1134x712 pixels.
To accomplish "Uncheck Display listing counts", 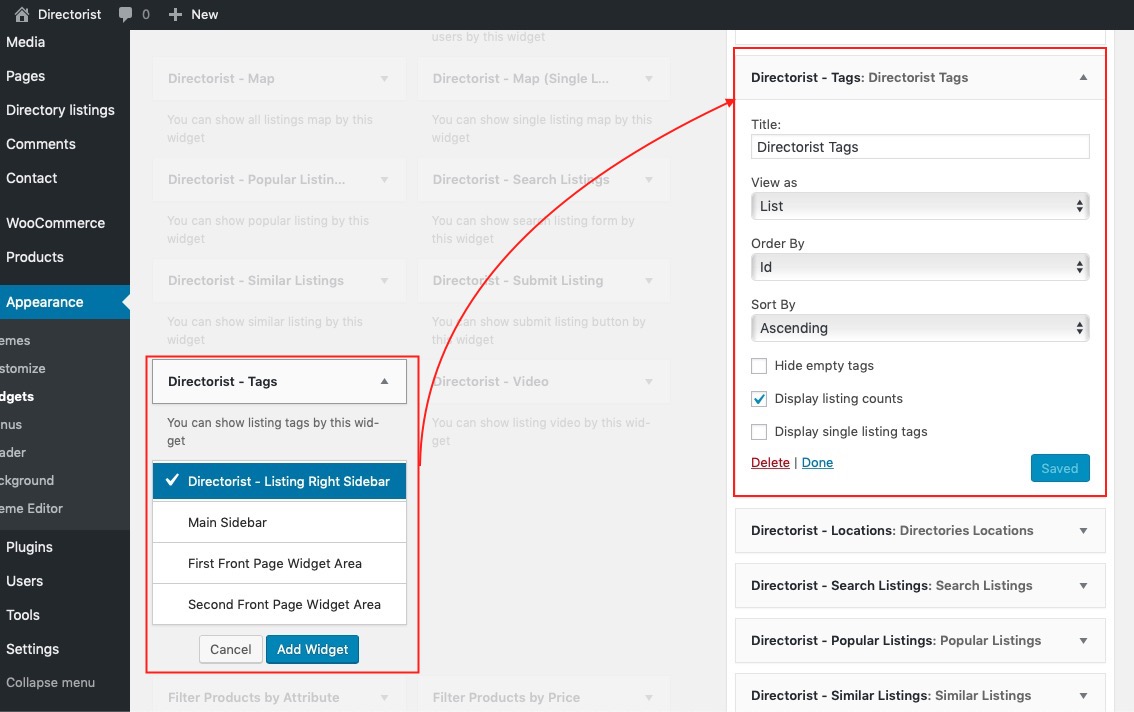I will point(759,399).
